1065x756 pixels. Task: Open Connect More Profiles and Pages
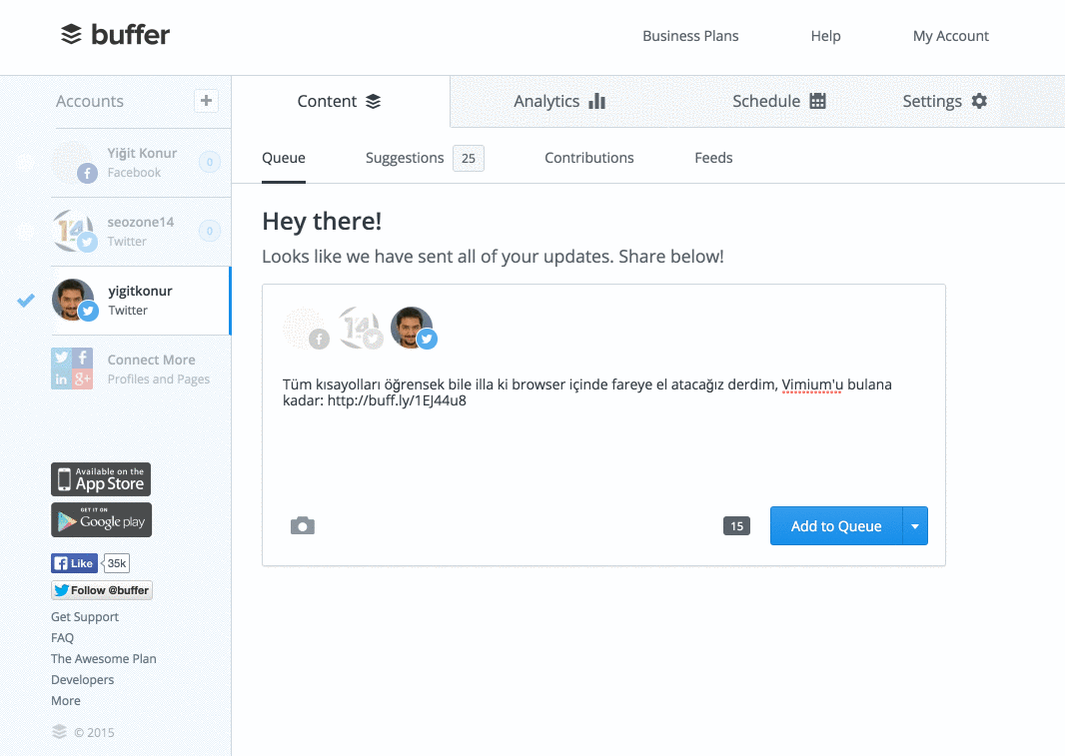point(141,369)
